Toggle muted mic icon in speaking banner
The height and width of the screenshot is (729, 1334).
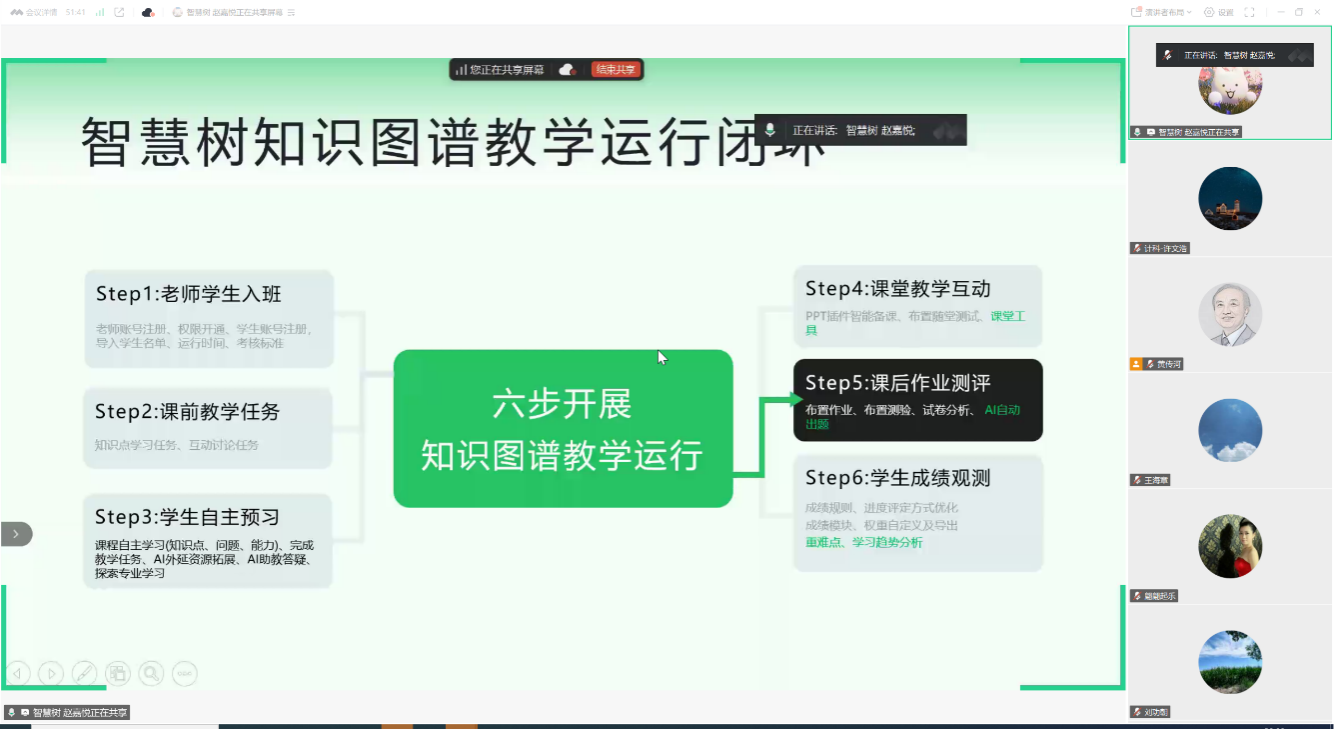tap(770, 130)
